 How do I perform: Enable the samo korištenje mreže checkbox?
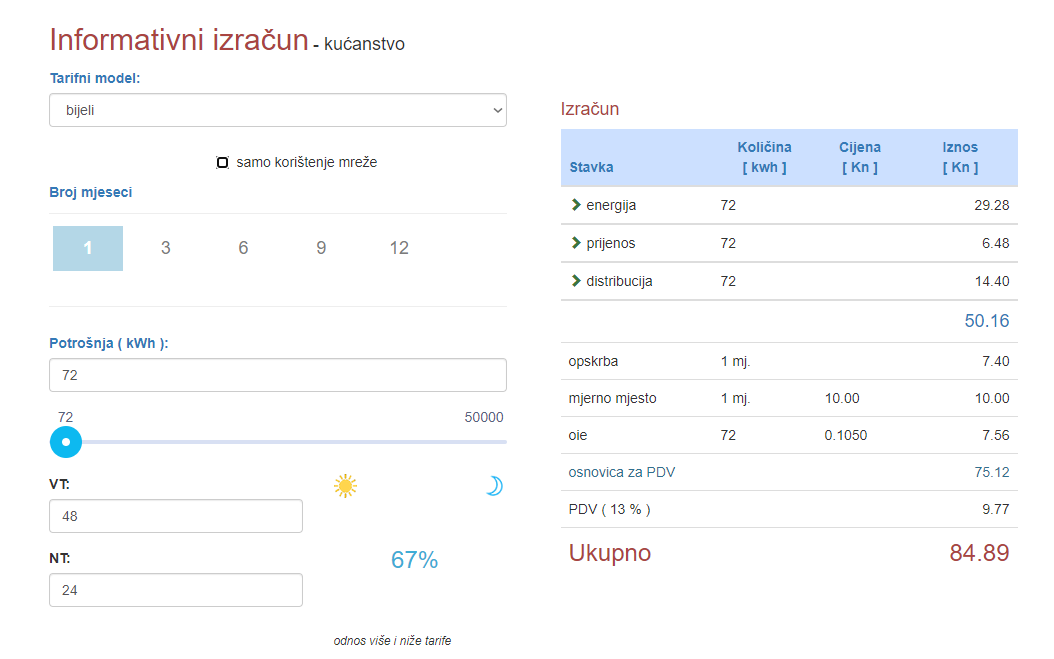click(223, 162)
